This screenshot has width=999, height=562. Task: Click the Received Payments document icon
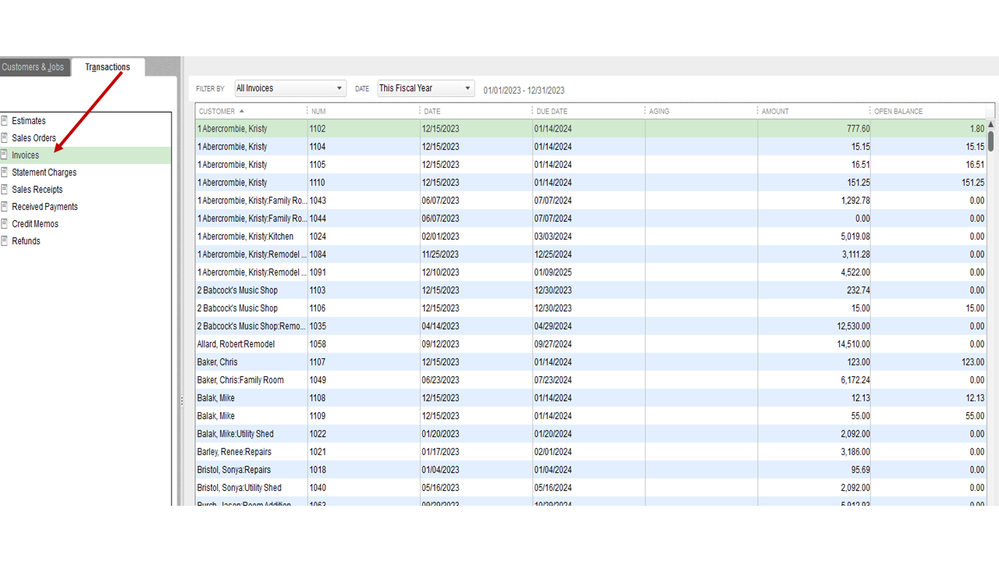(x=5, y=206)
